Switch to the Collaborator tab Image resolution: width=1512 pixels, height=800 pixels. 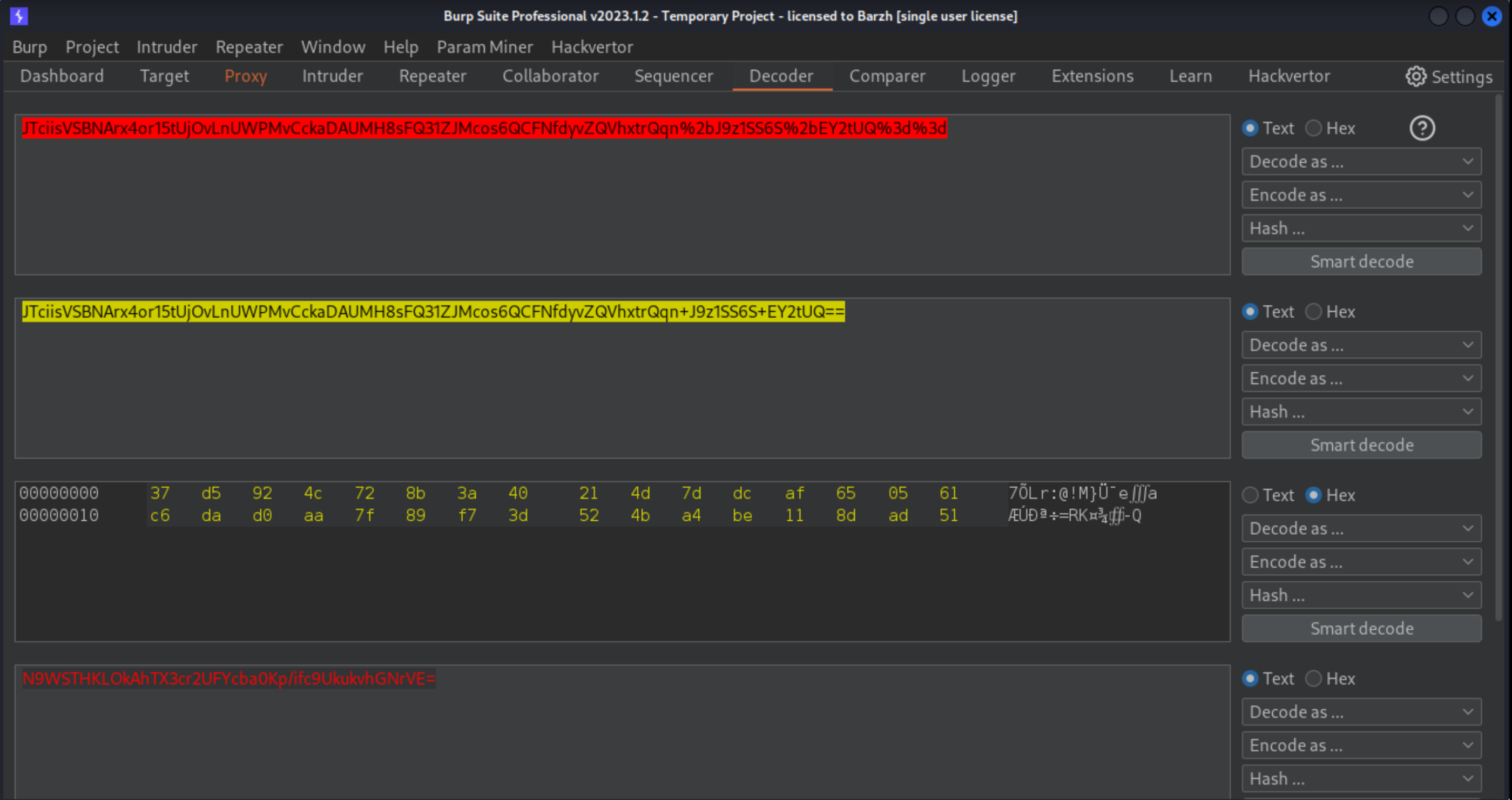[x=550, y=76]
